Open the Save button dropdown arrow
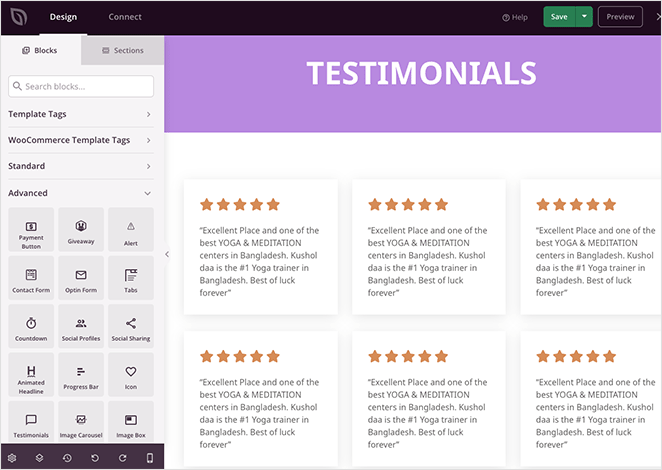 [x=585, y=17]
